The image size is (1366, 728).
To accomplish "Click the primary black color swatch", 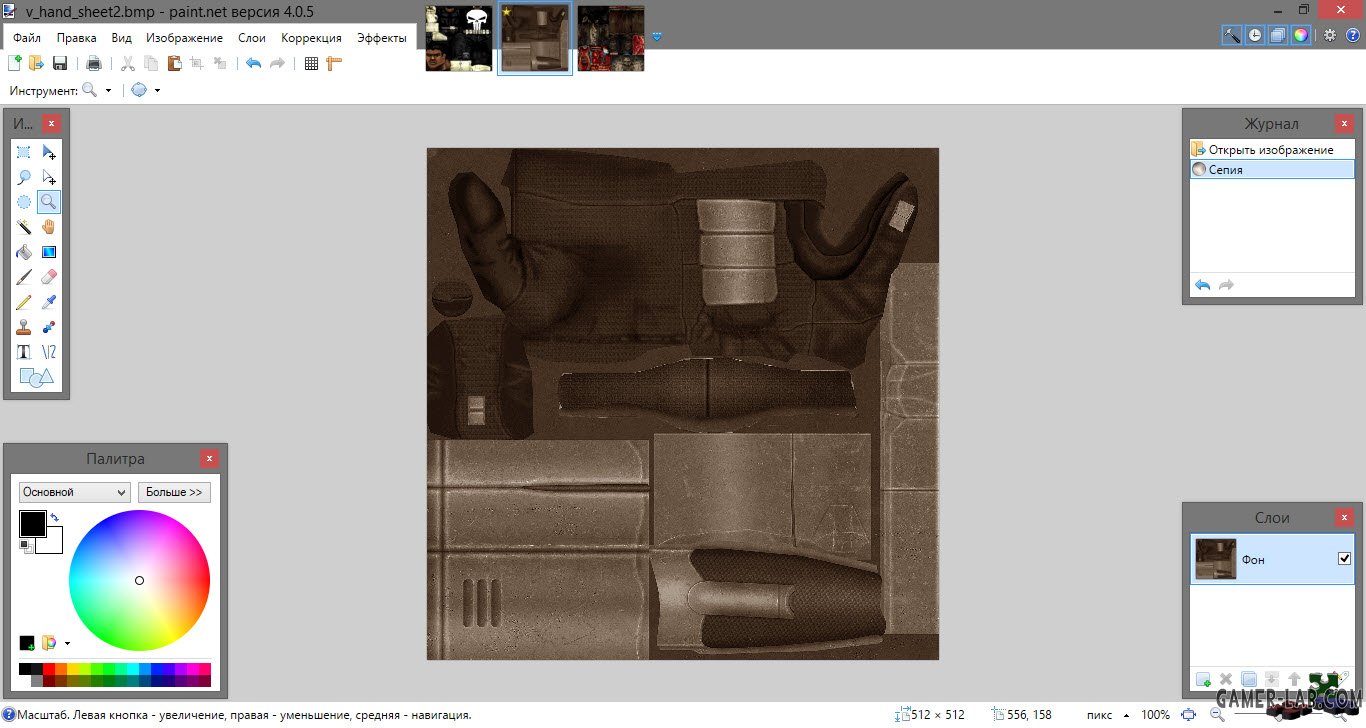I will tap(32, 523).
